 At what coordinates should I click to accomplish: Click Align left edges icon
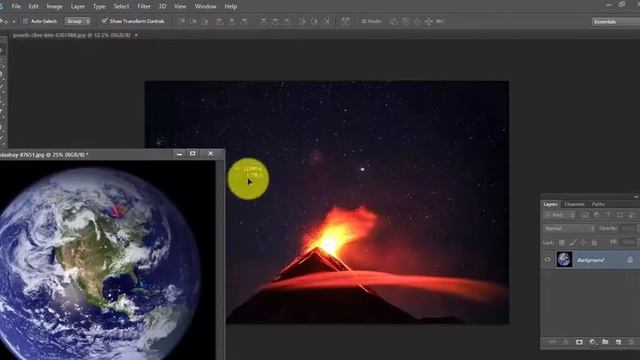point(220,21)
